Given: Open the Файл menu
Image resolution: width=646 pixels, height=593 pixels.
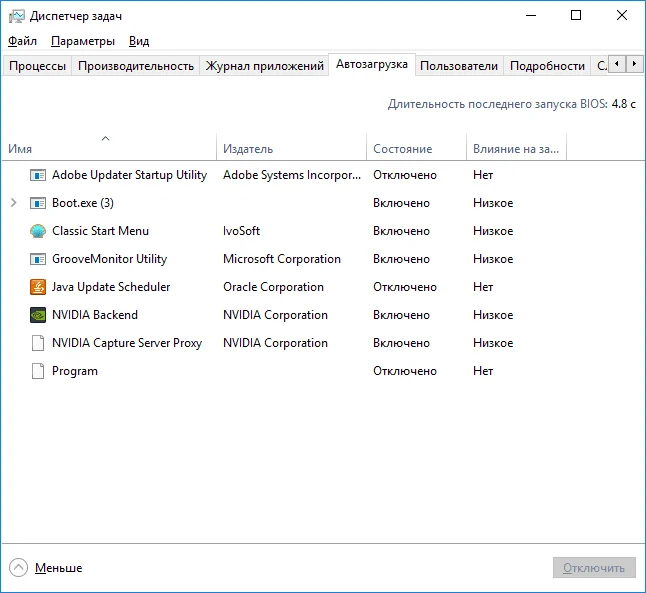Looking at the screenshot, I should 22,41.
